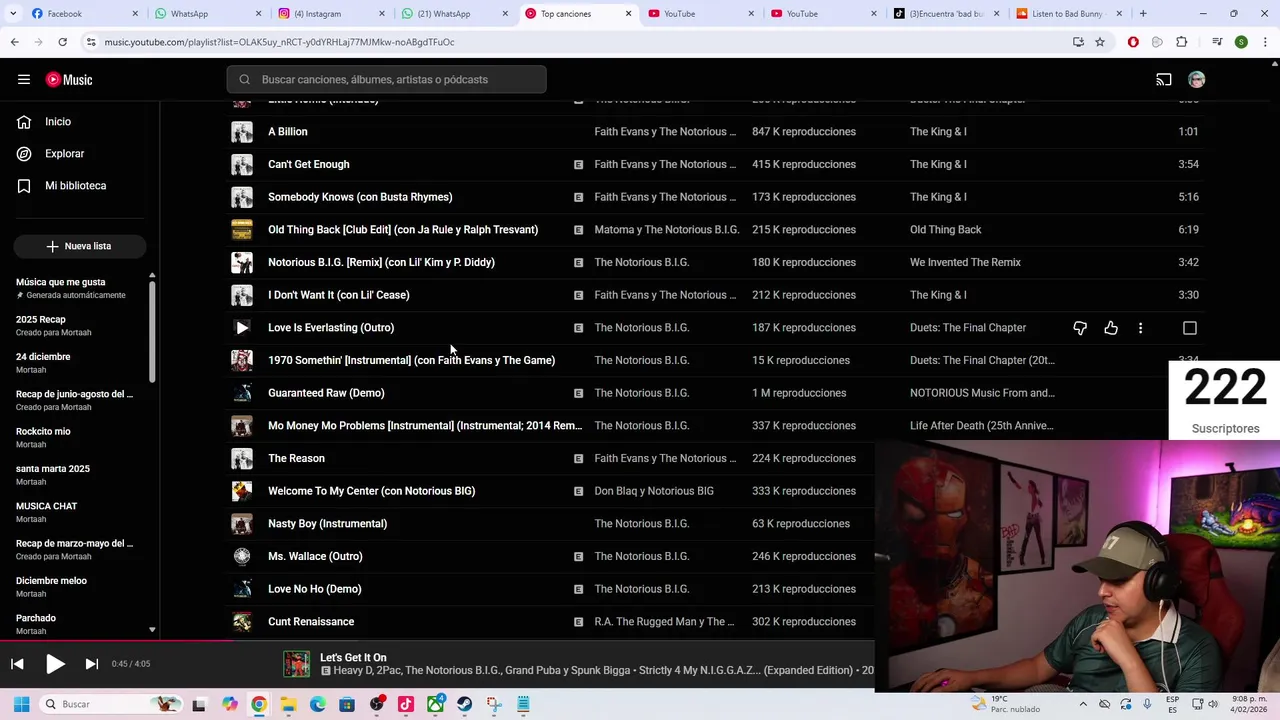The width and height of the screenshot is (1280, 720).
Task: Tick the checkbox on the Love Is Everlasting row
Action: pos(1190,328)
